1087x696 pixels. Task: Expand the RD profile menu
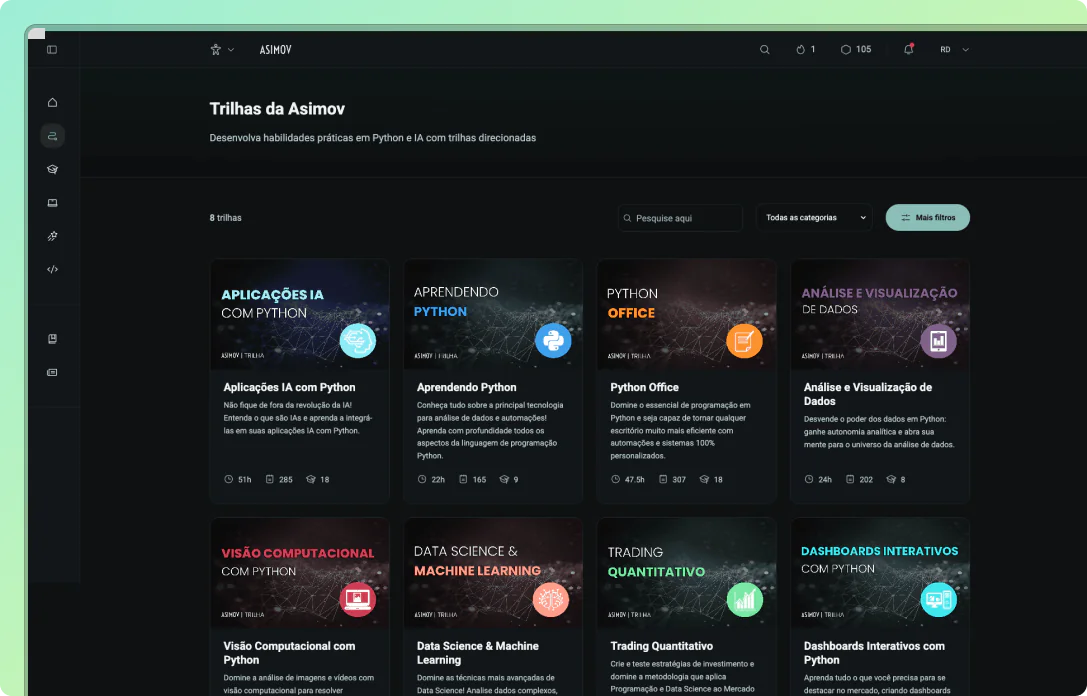tap(953, 49)
